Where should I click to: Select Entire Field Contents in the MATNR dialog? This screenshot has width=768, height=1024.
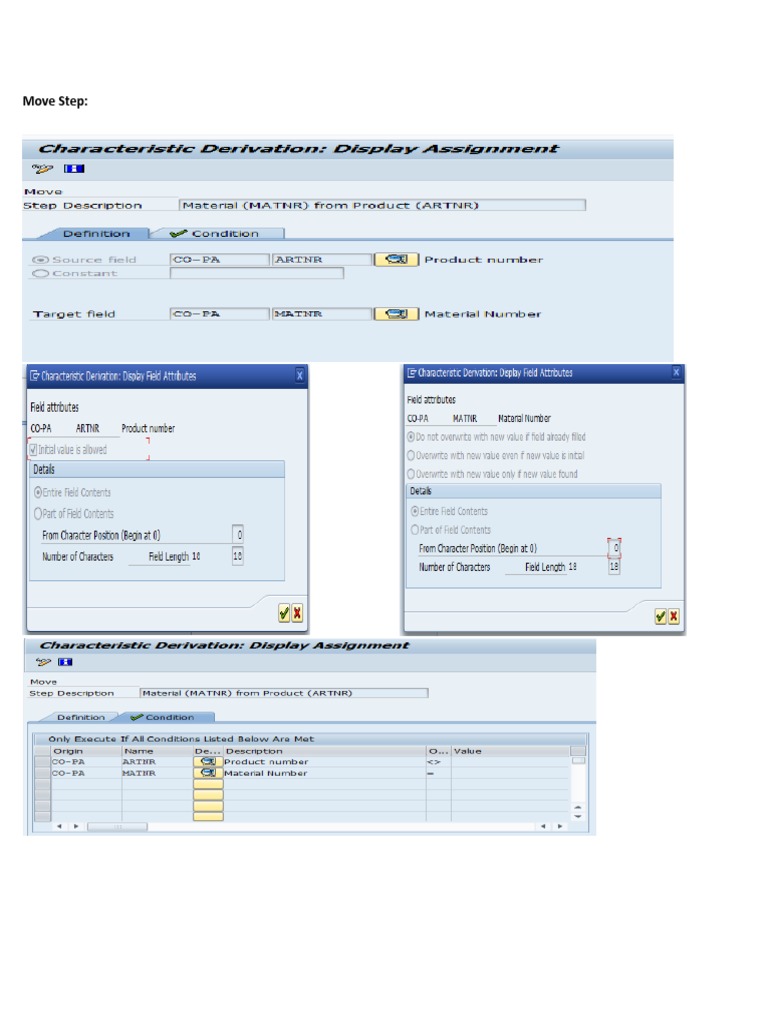pyautogui.click(x=415, y=511)
